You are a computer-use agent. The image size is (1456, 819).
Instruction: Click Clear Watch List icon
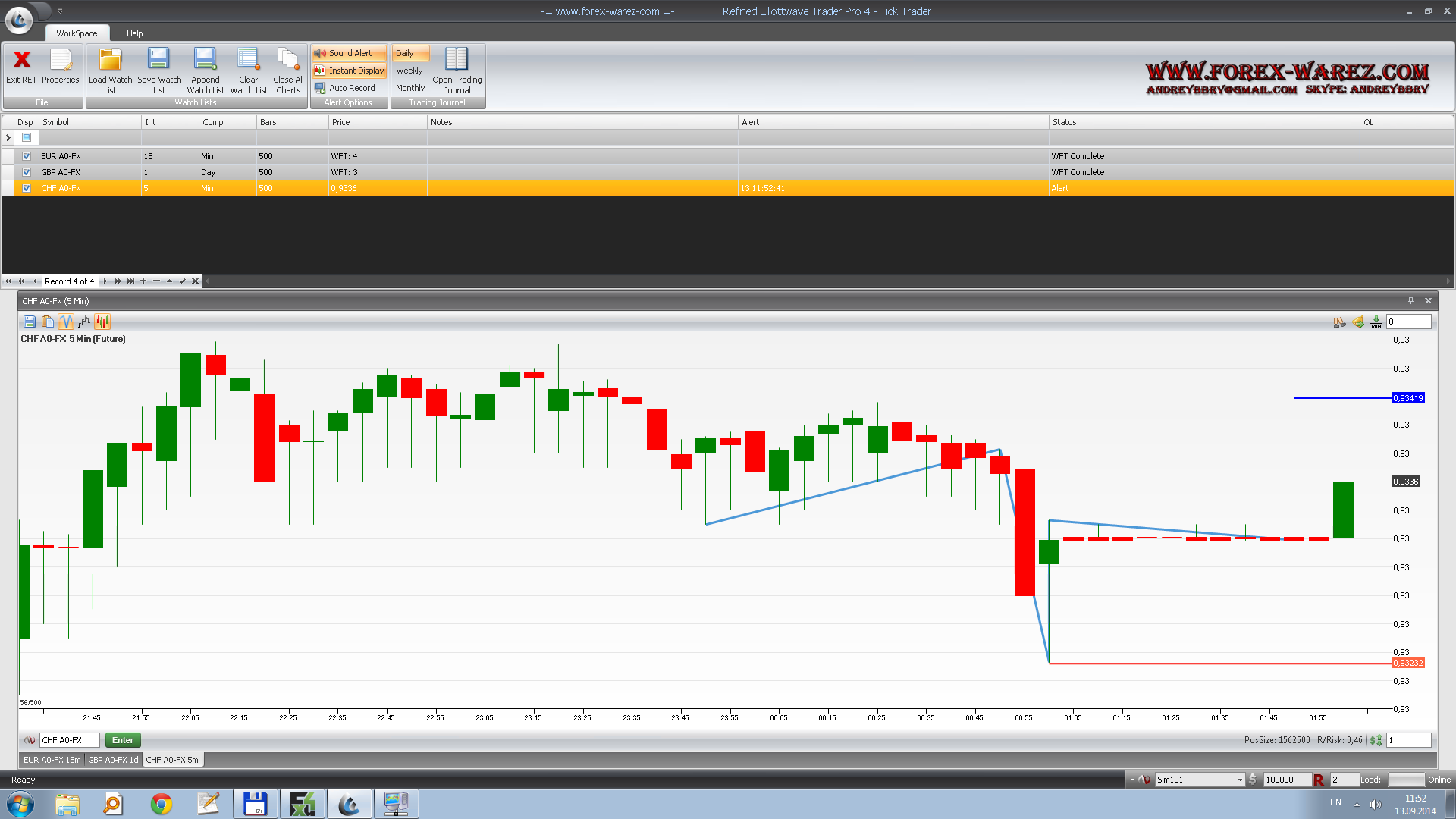tap(248, 60)
